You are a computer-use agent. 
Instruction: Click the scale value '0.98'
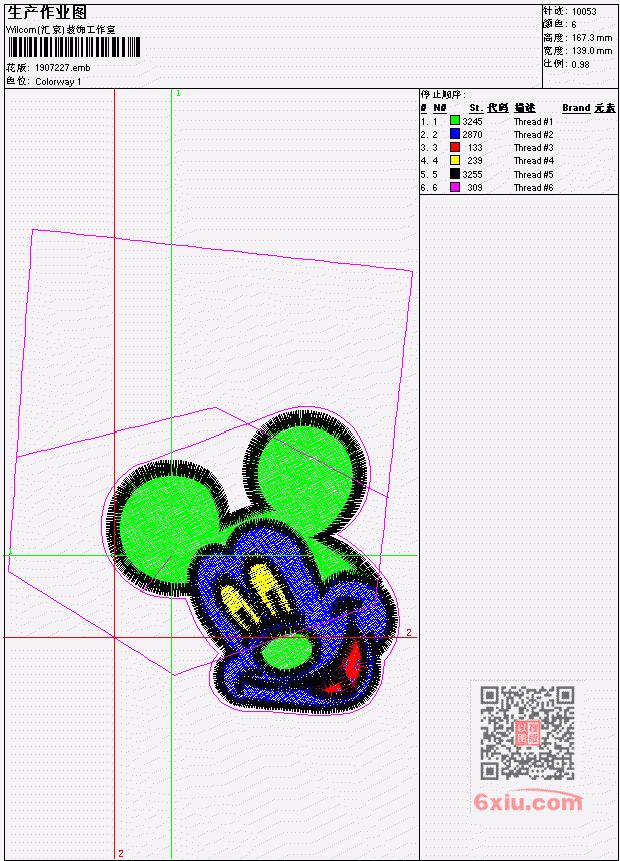point(580,64)
